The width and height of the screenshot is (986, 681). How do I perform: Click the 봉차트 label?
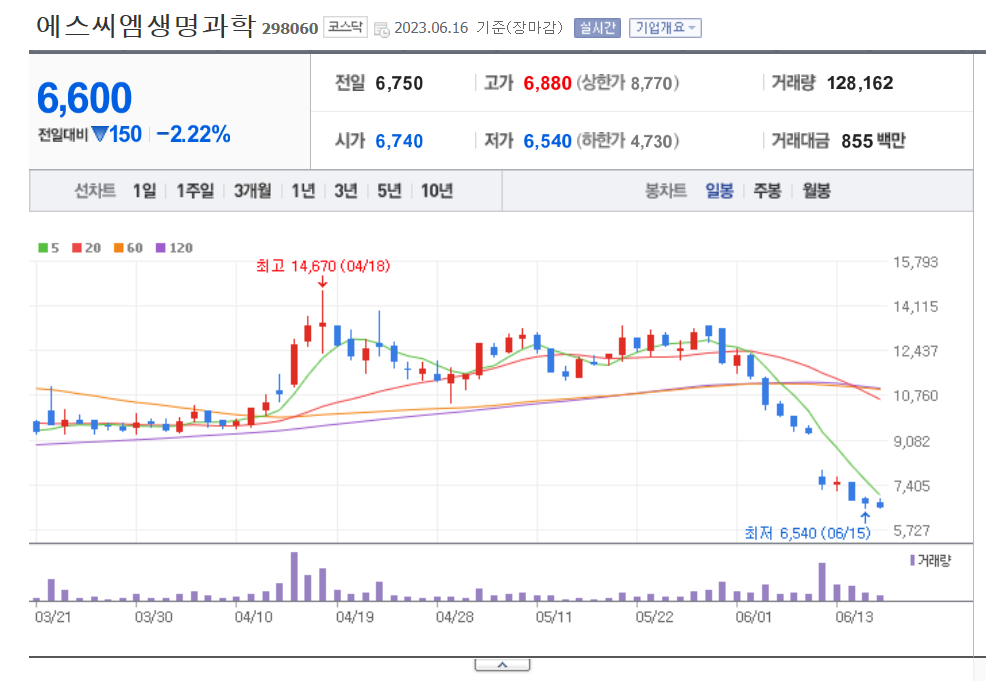[x=666, y=191]
